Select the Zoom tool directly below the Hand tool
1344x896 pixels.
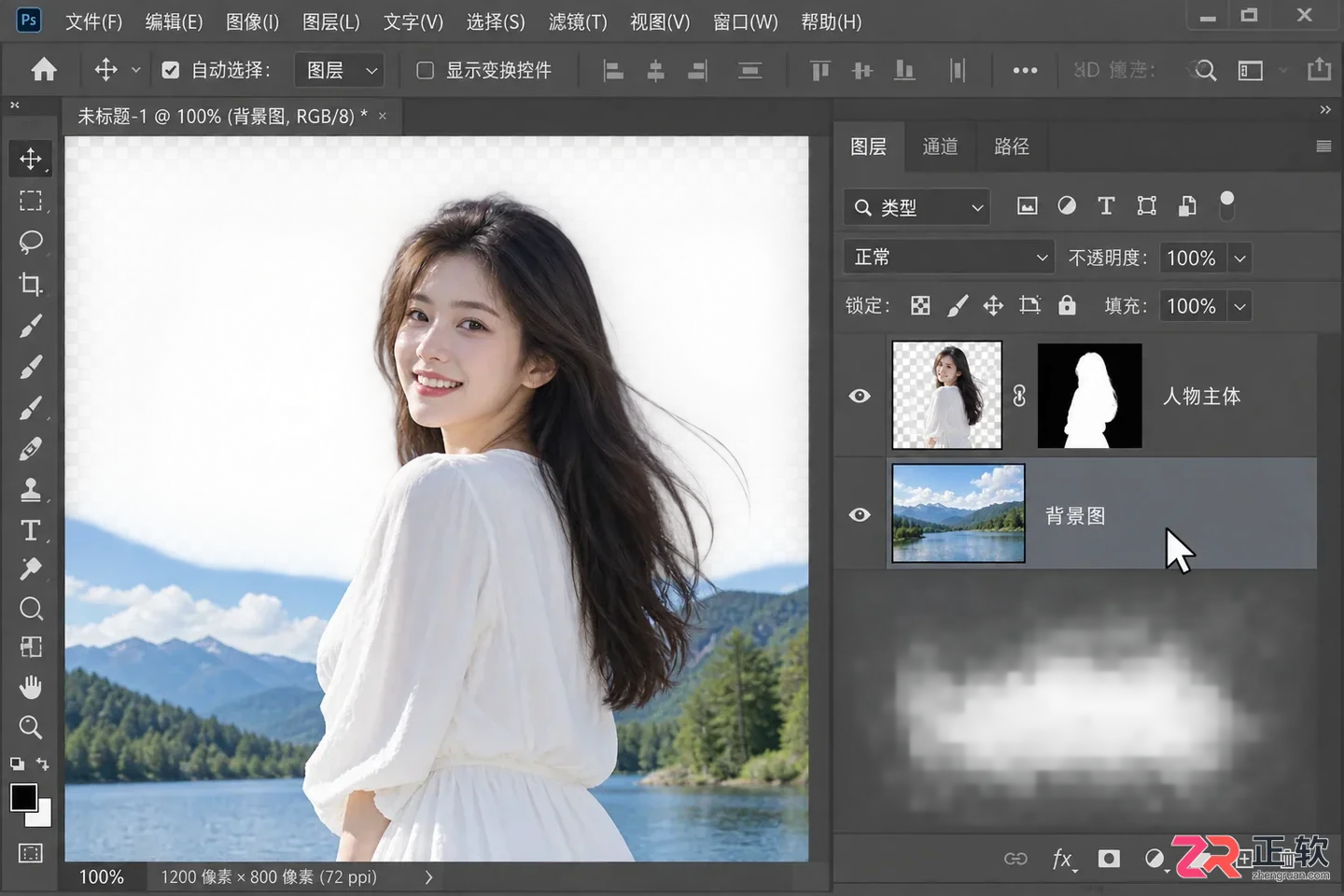(30, 727)
